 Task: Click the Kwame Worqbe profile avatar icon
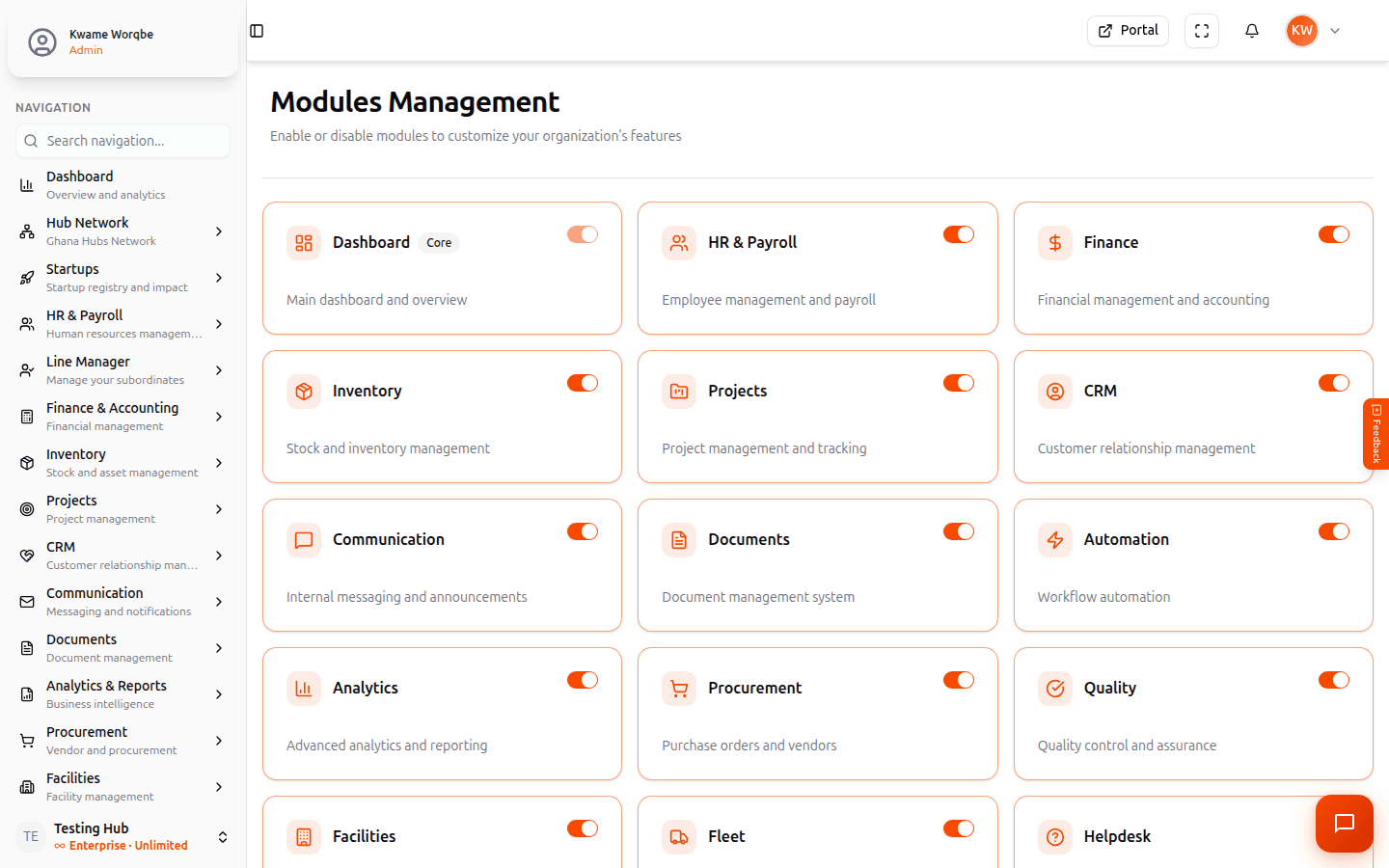tap(42, 42)
